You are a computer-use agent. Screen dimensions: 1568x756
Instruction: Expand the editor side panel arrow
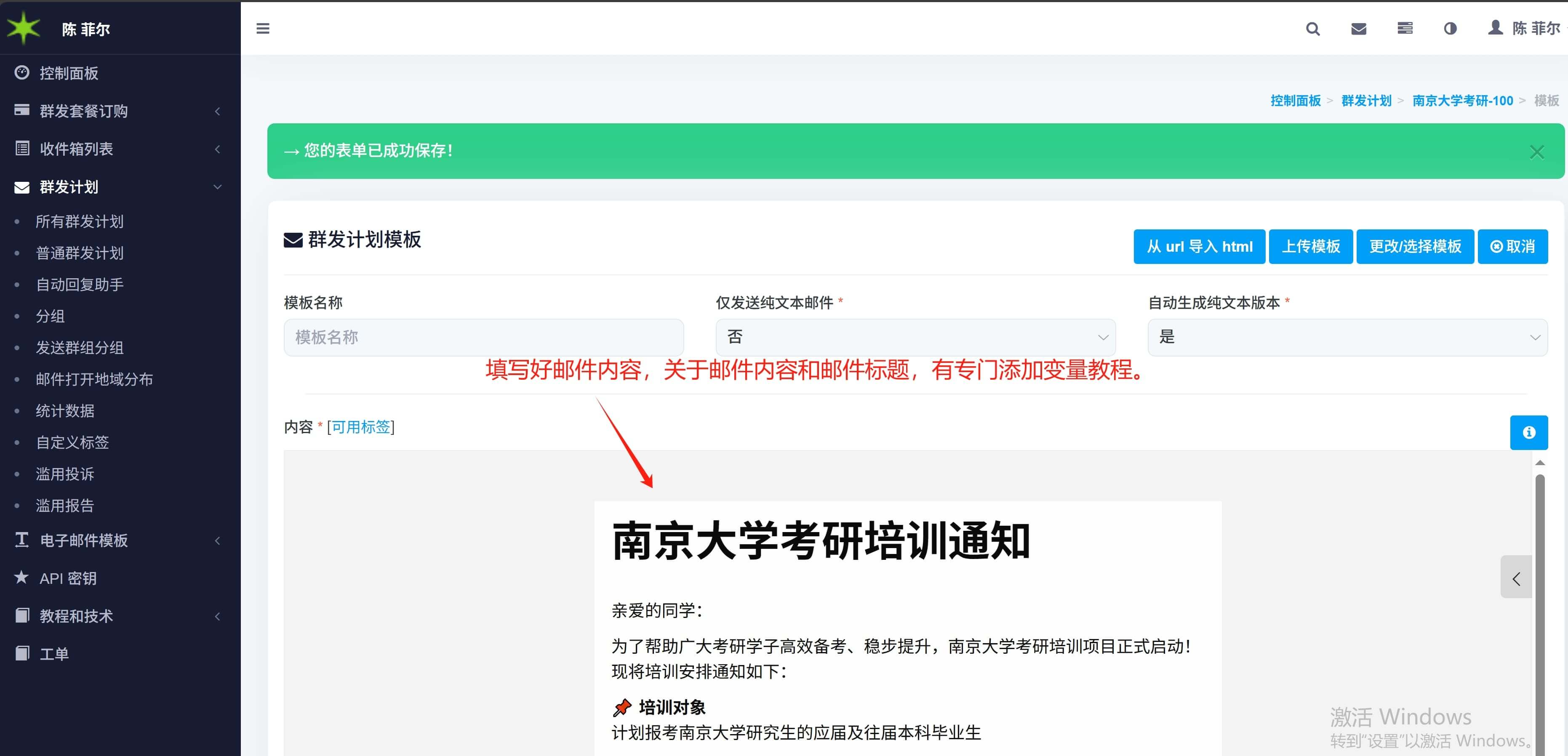point(1516,577)
